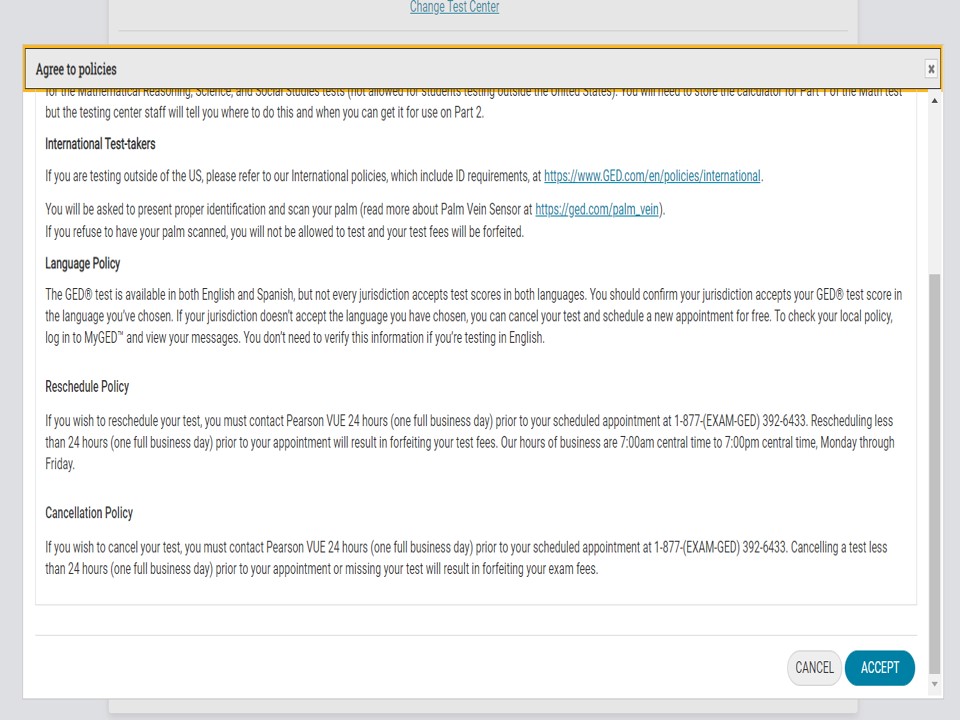The image size is (960, 720).
Task: Click the Language Policy heading
Action: point(82,264)
